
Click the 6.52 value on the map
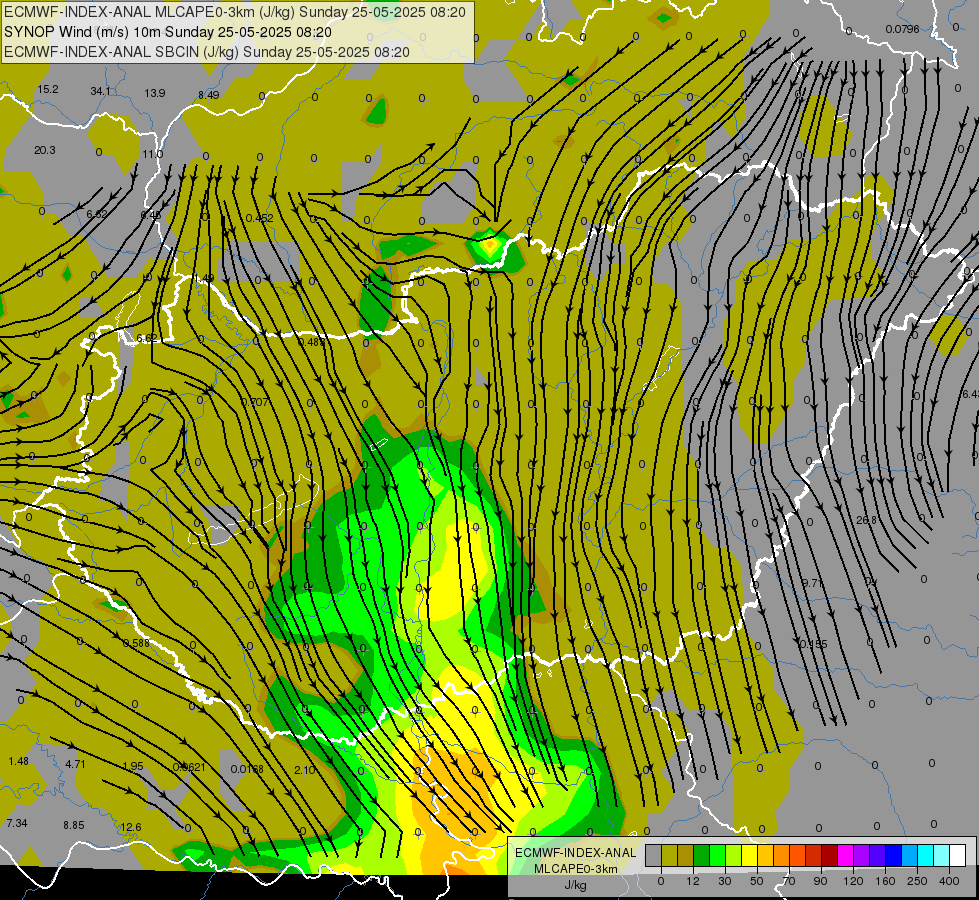coord(97,214)
